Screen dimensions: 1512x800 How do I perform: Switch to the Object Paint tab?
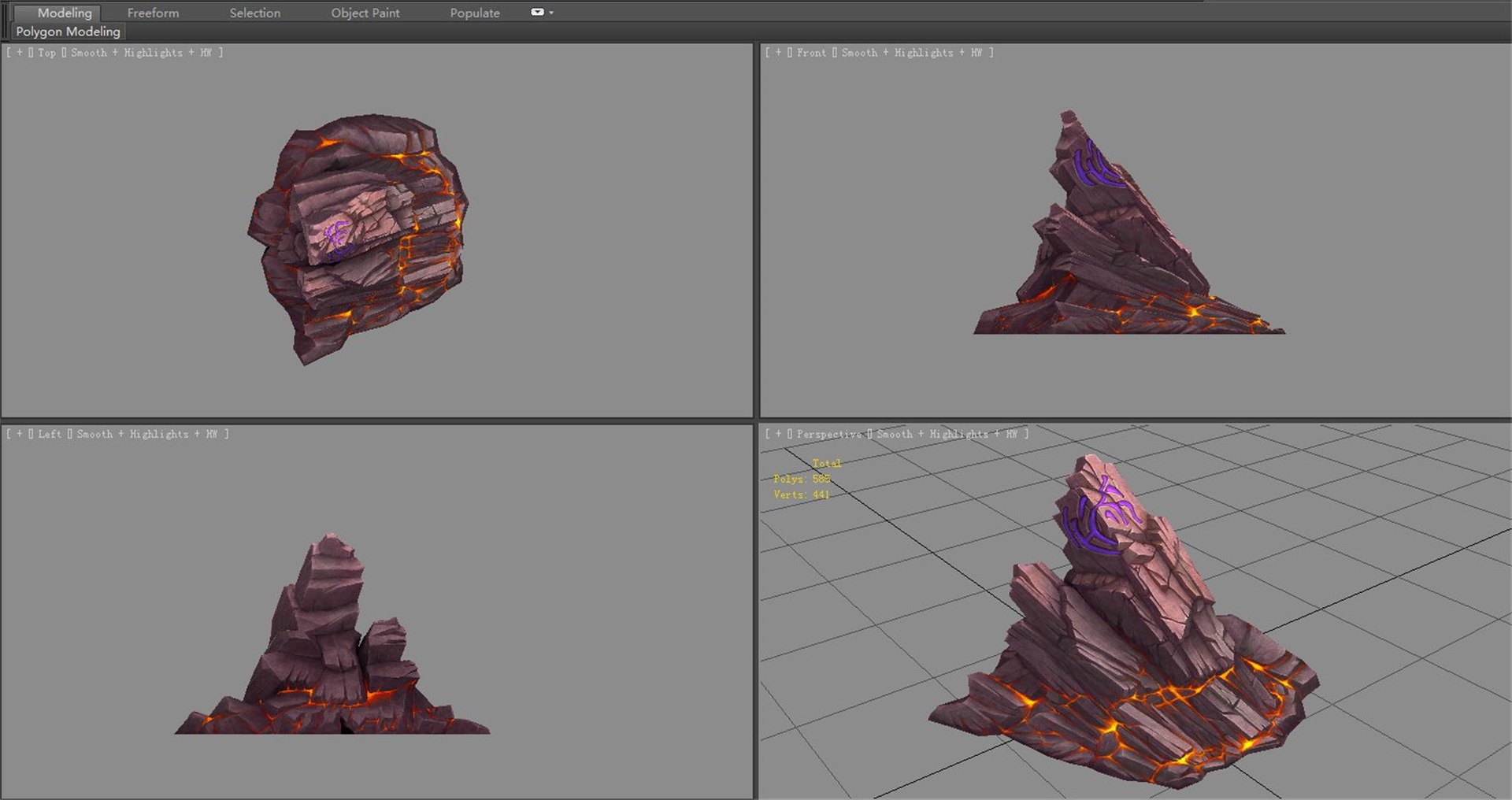365,13
